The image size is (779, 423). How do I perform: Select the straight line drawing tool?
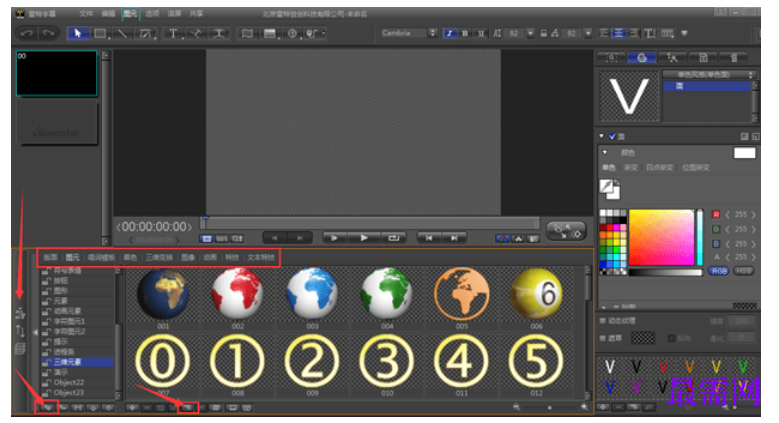(x=122, y=33)
